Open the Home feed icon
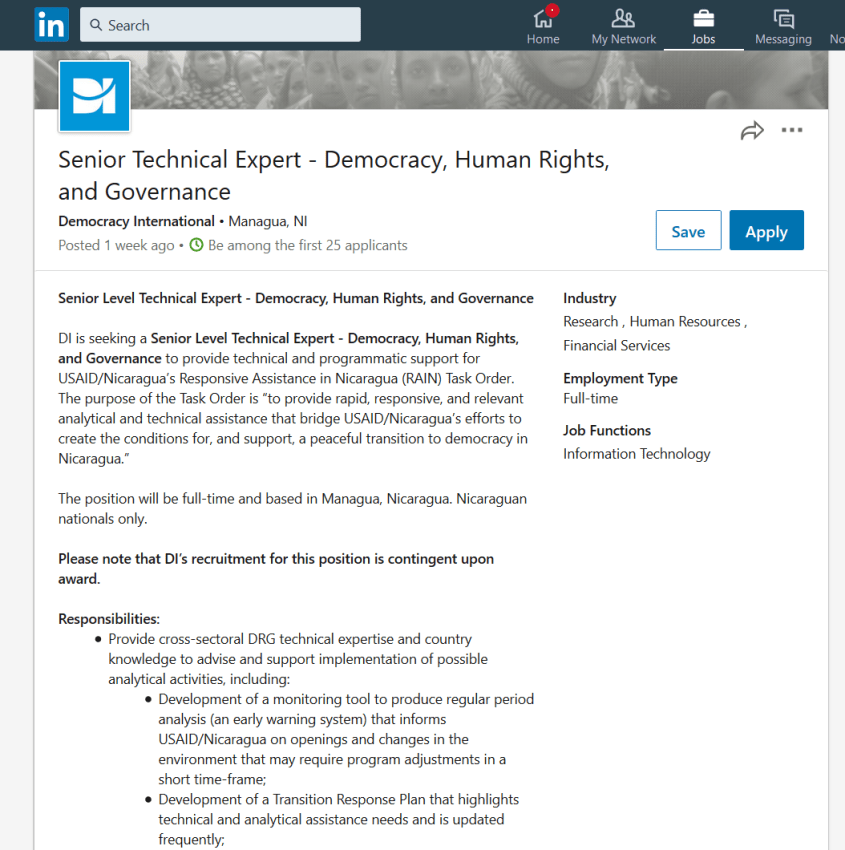The width and height of the screenshot is (845, 850). (x=543, y=19)
